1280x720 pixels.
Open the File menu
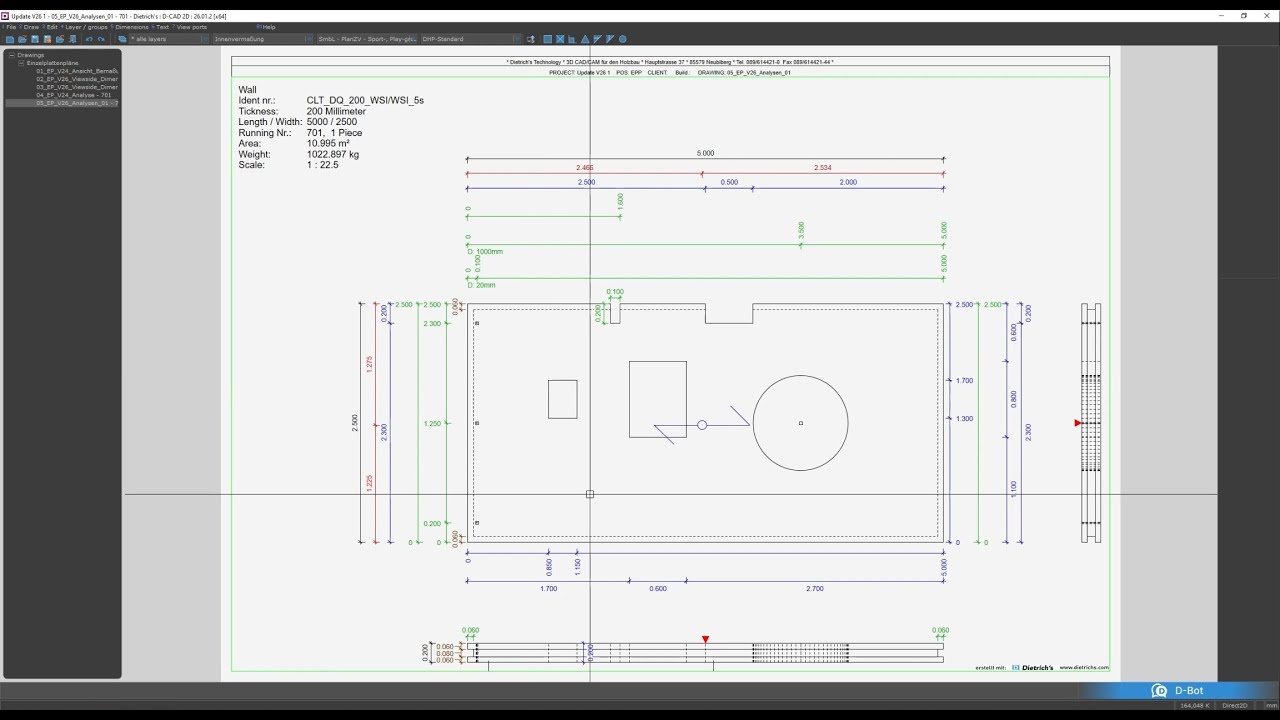tap(11, 27)
